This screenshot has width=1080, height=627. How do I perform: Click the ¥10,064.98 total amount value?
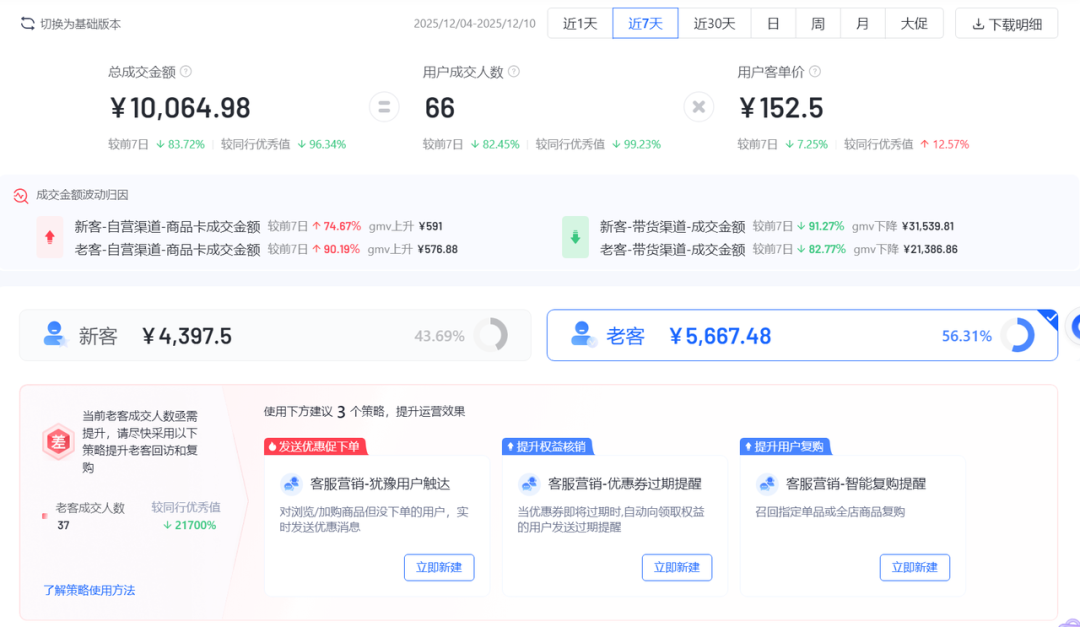tap(180, 108)
